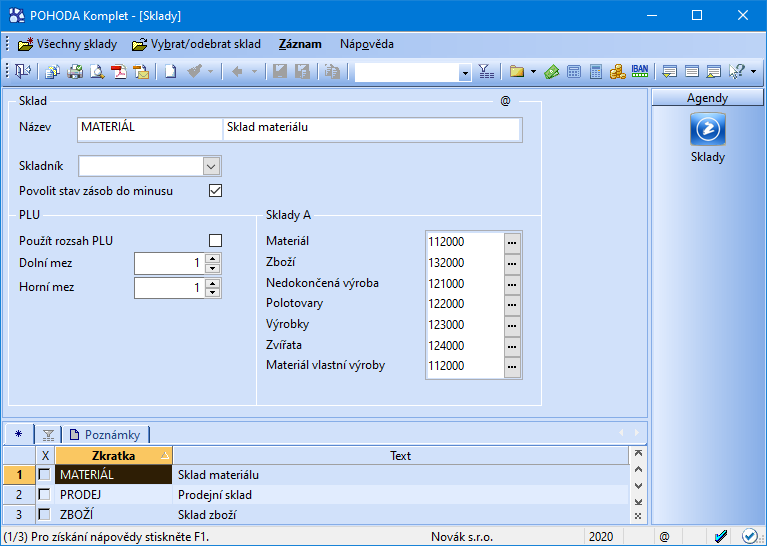Check the X box for MATERIÁL row
The height and width of the screenshot is (546, 767).
pos(45,474)
